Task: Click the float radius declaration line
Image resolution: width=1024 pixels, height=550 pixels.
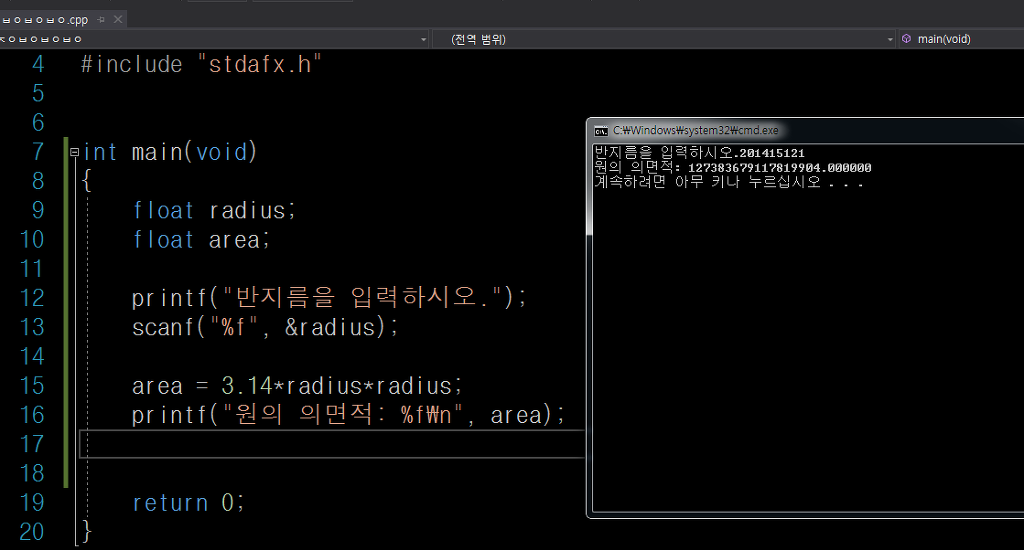Action: pyautogui.click(x=214, y=210)
